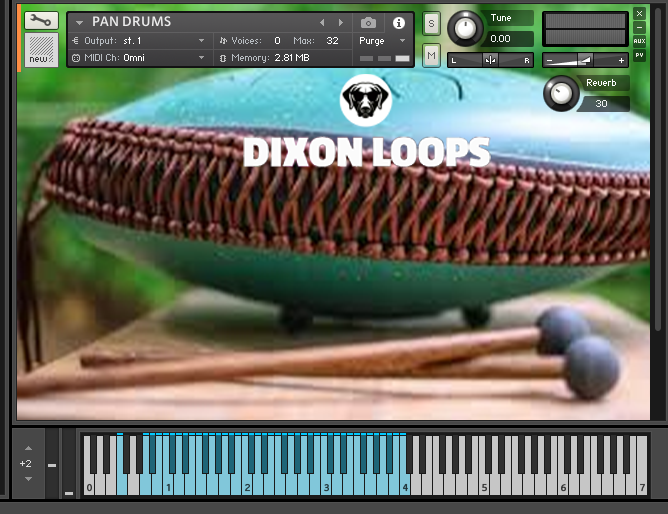Select next instrument with right arrow

click(x=341, y=22)
